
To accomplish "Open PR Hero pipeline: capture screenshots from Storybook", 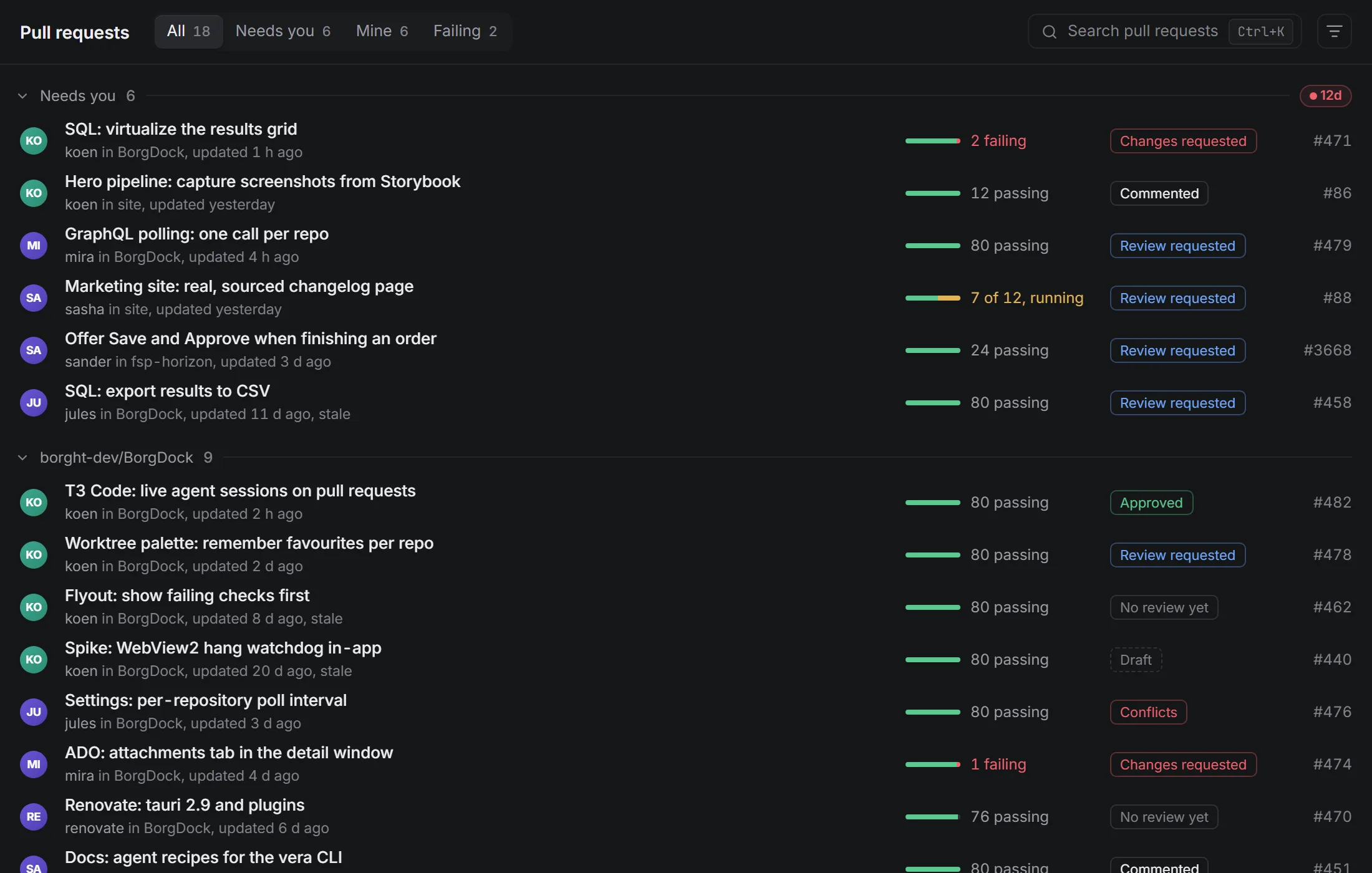I will (263, 181).
